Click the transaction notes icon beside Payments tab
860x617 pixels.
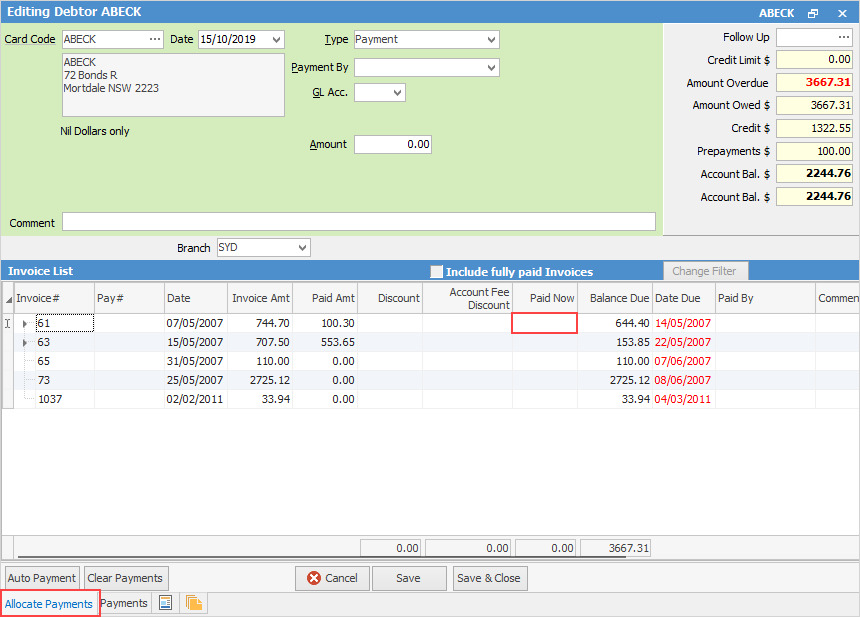coord(165,603)
